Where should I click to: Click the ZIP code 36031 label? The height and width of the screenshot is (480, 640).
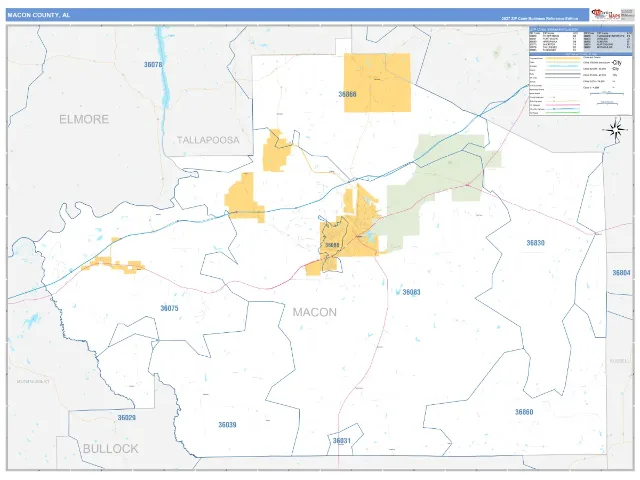point(342,440)
